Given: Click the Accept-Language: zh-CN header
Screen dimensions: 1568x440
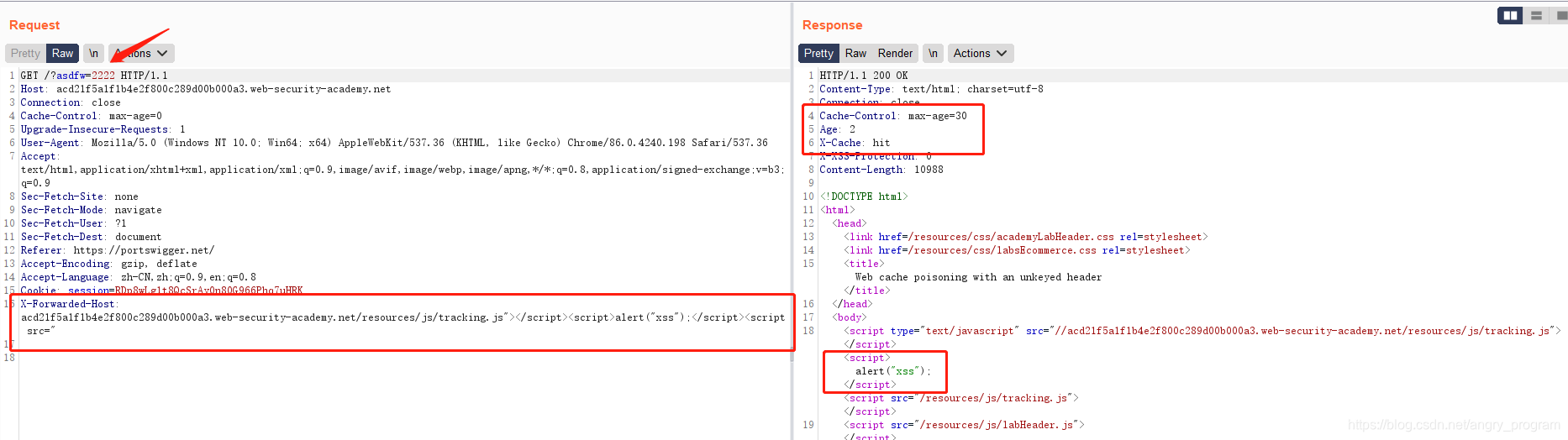Looking at the screenshot, I should 139,277.
